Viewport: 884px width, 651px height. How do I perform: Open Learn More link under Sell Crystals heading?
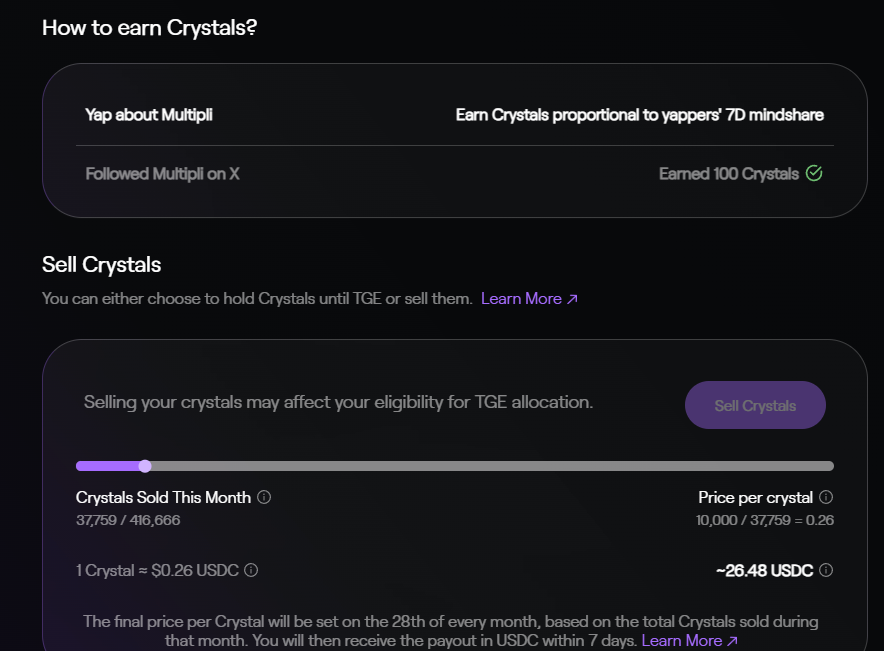pos(529,299)
